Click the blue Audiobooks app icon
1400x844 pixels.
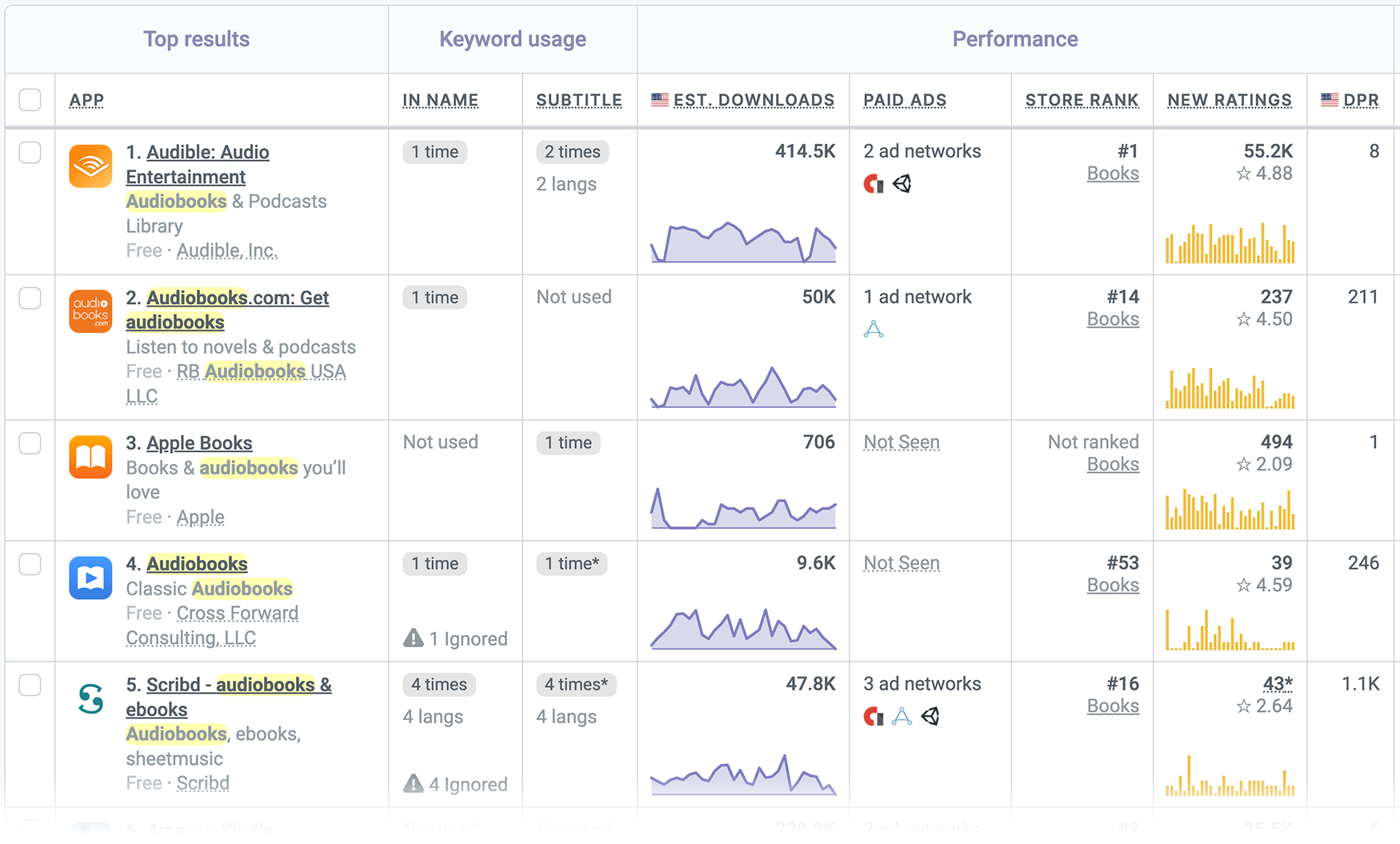(90, 578)
